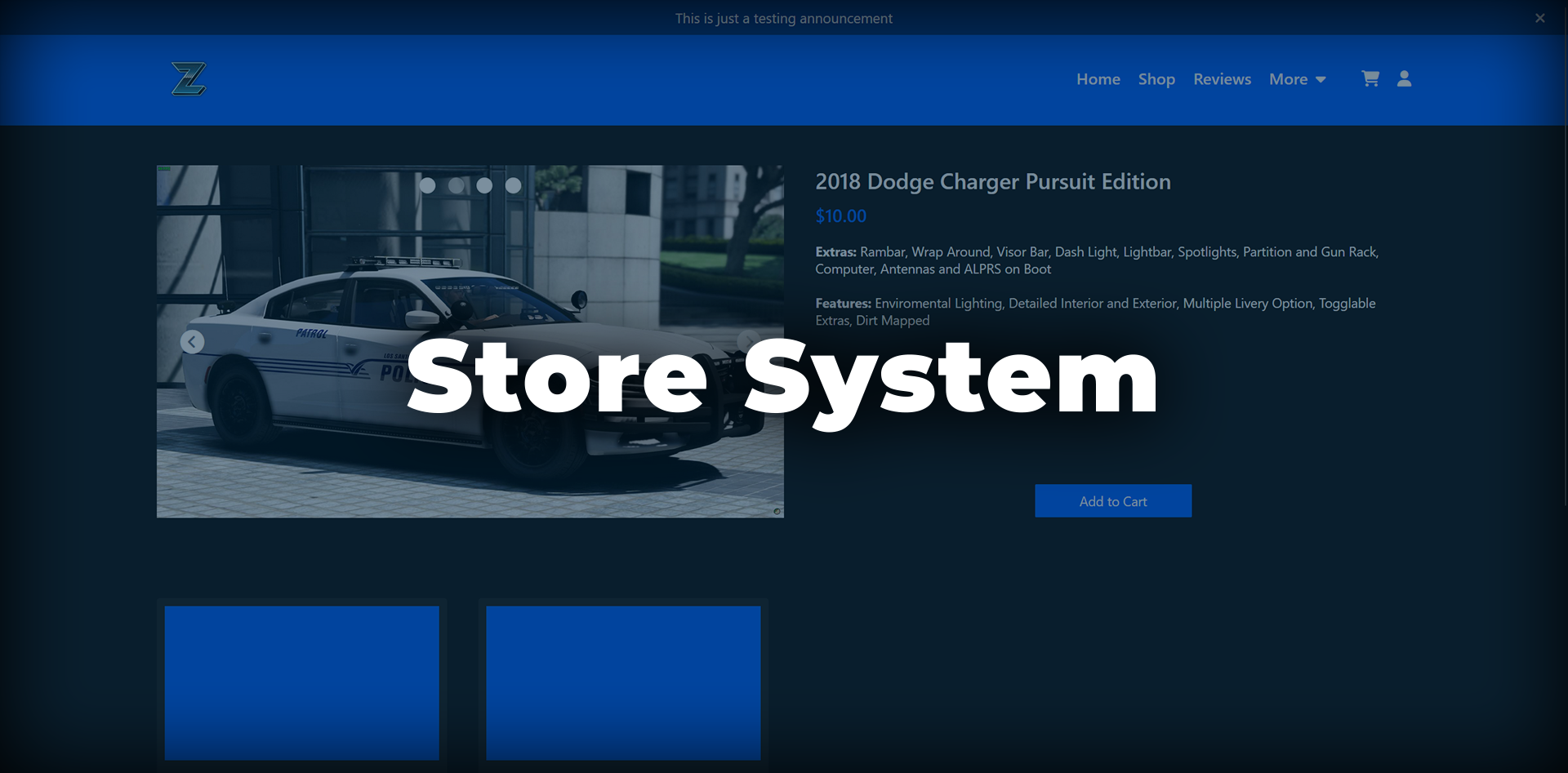Open the first product thumbnail below

(x=301, y=683)
